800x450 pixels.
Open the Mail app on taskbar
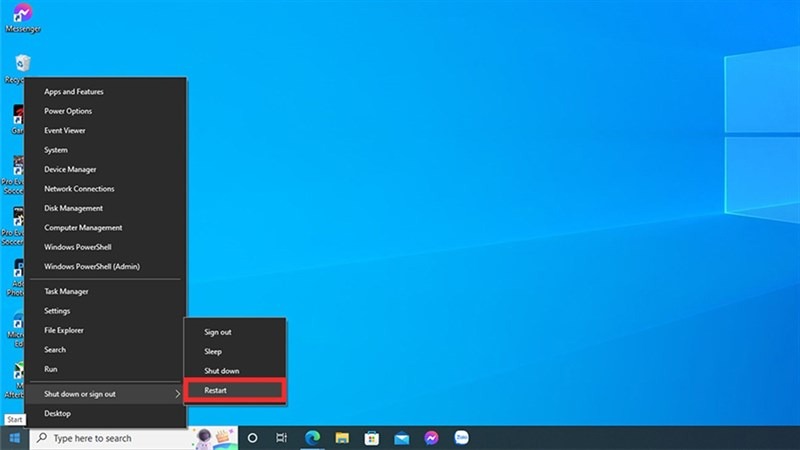pos(402,438)
